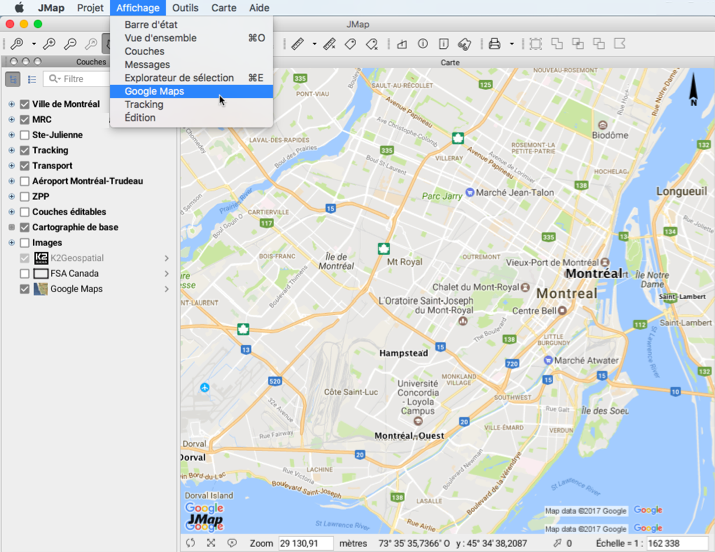The height and width of the screenshot is (552, 715).
Task: Uncheck the Tracking layer checkbox
Action: (25, 150)
